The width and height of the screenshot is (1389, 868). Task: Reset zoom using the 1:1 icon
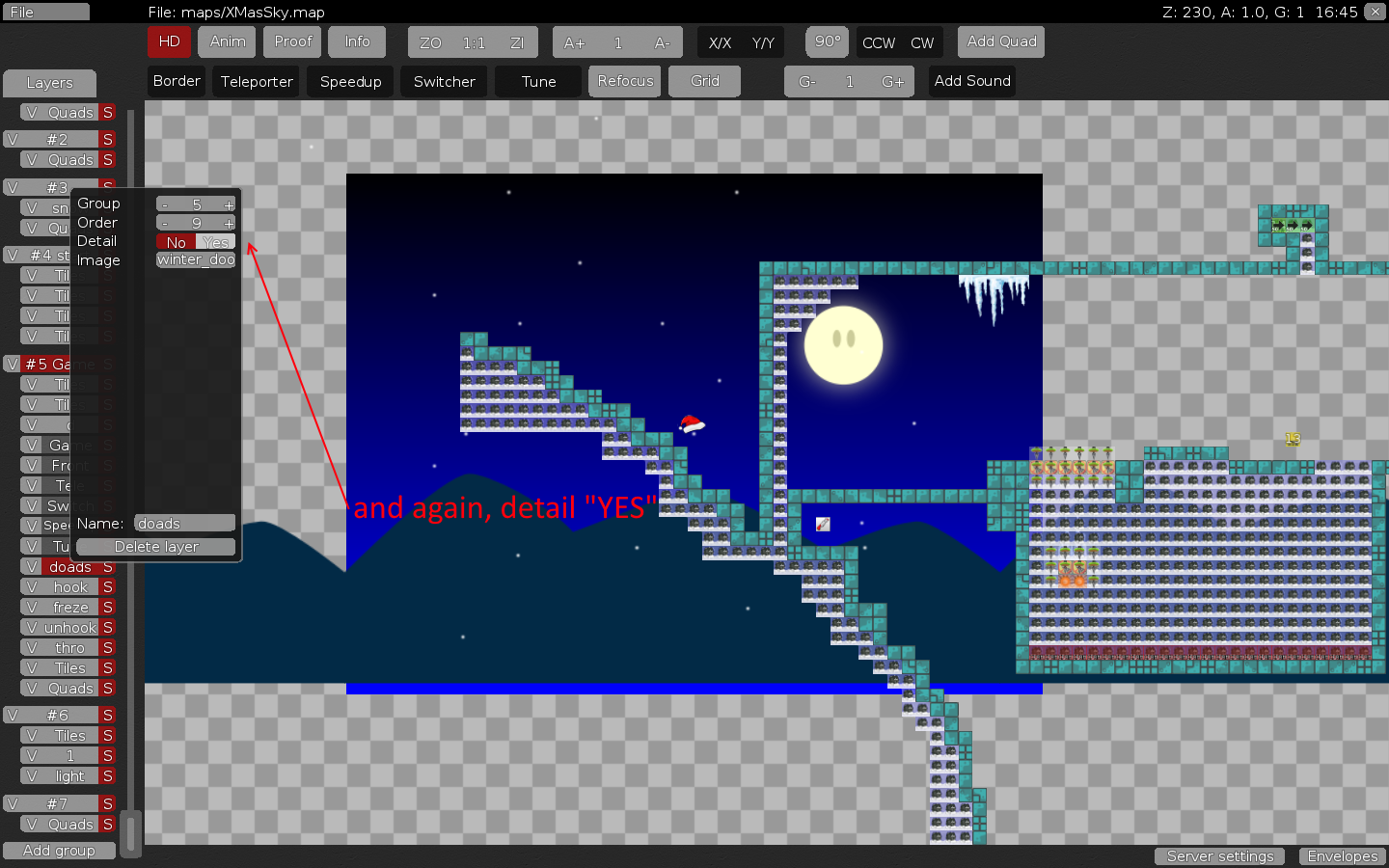click(473, 41)
